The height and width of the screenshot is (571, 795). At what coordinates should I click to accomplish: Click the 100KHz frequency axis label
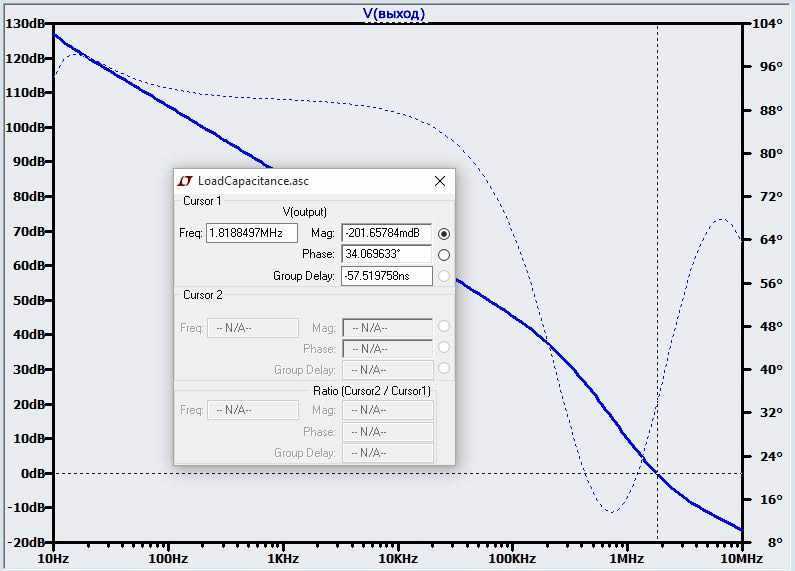tap(512, 559)
